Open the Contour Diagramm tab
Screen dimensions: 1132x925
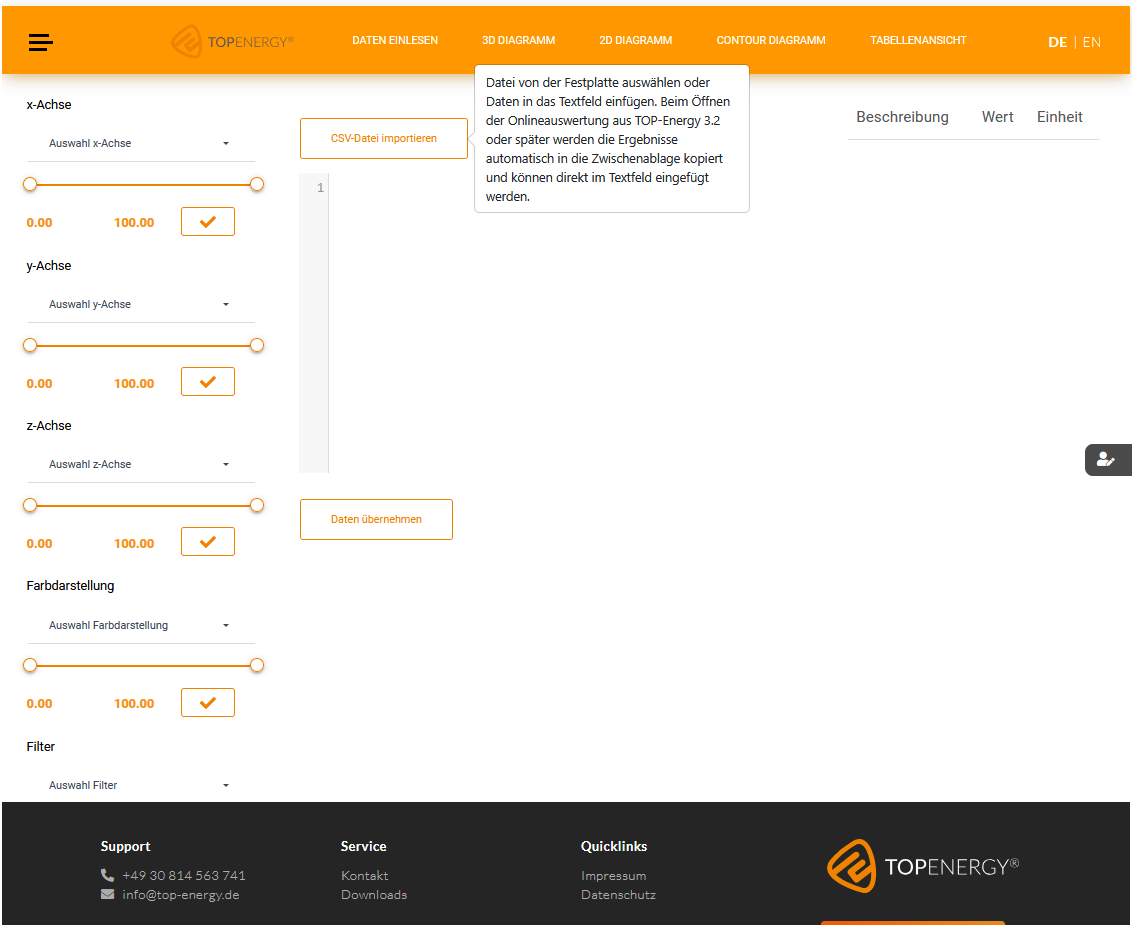pyautogui.click(x=771, y=41)
